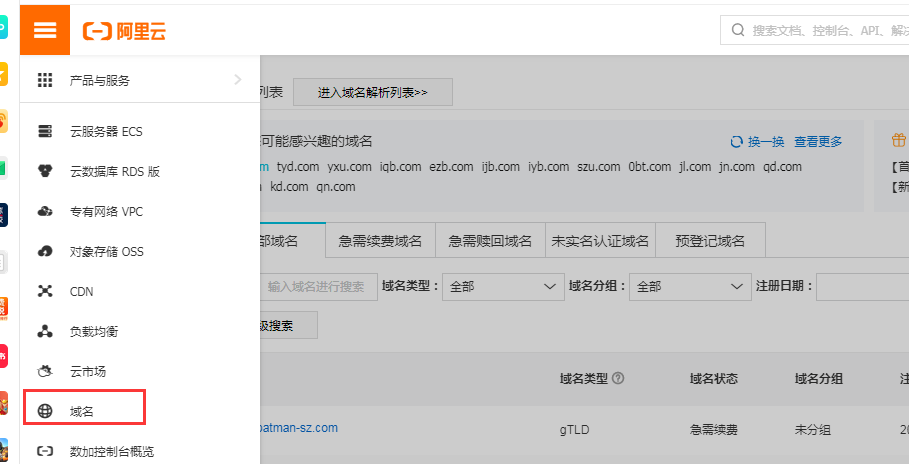The image size is (909, 464).
Task: Click 查看更多 link
Action: [818, 142]
